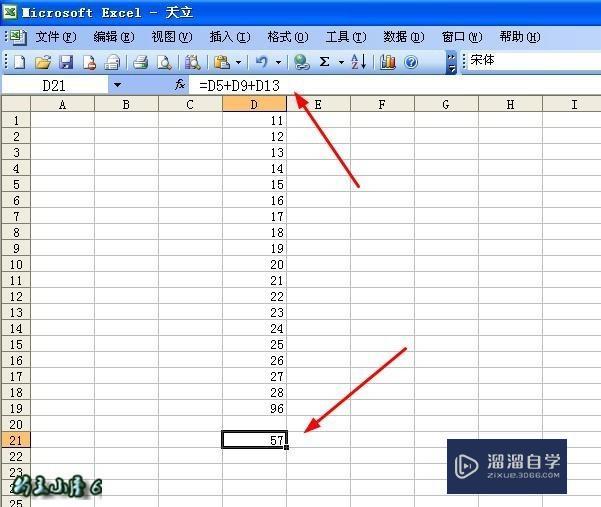601x507 pixels.
Task: Click the Insert Function fx button
Action: (180, 85)
